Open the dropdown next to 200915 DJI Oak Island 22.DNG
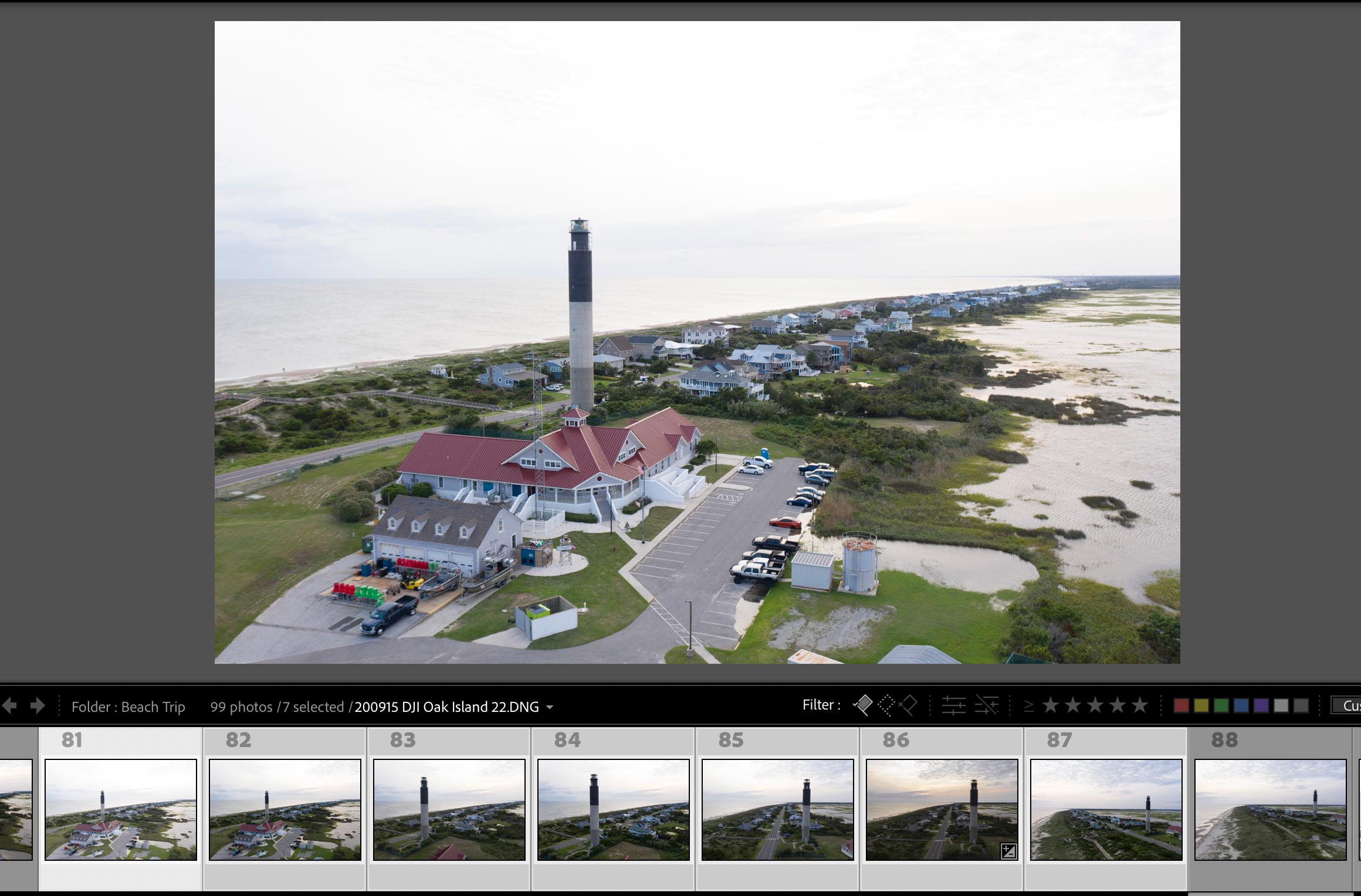This screenshot has height=896, width=1361. pos(550,707)
